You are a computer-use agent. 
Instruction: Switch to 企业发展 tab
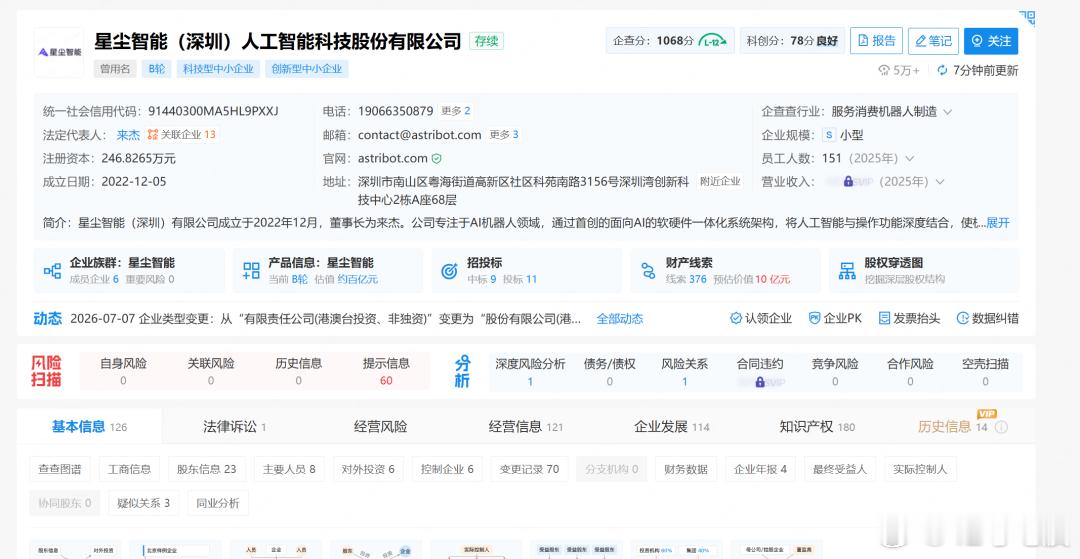pos(672,427)
